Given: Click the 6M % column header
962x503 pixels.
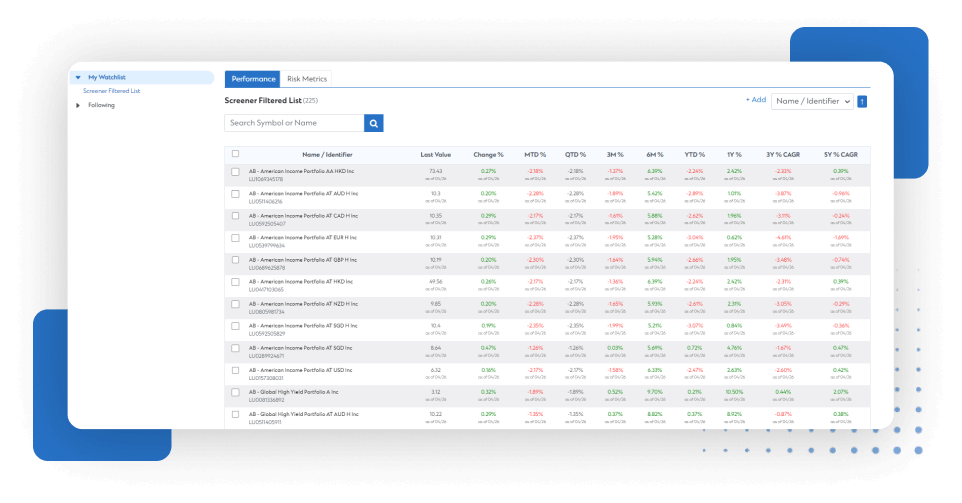Looking at the screenshot, I should coord(655,155).
